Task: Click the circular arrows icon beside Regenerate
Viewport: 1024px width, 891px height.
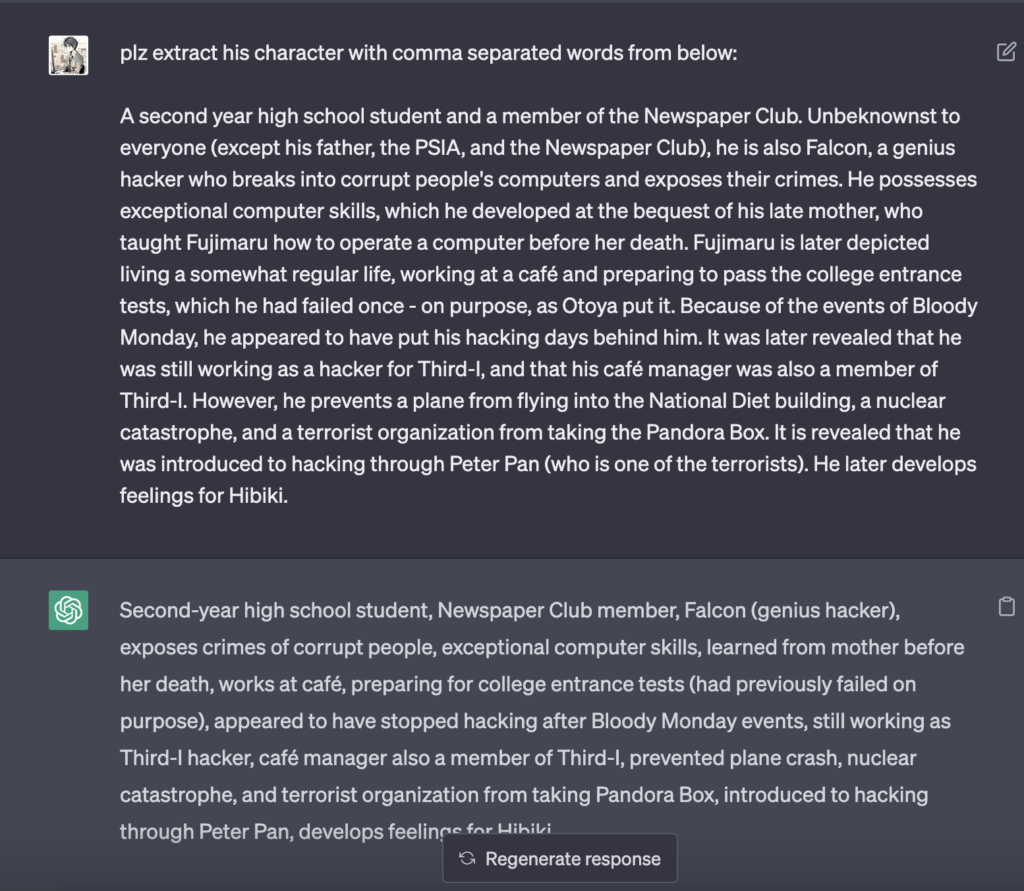Action: (x=467, y=859)
